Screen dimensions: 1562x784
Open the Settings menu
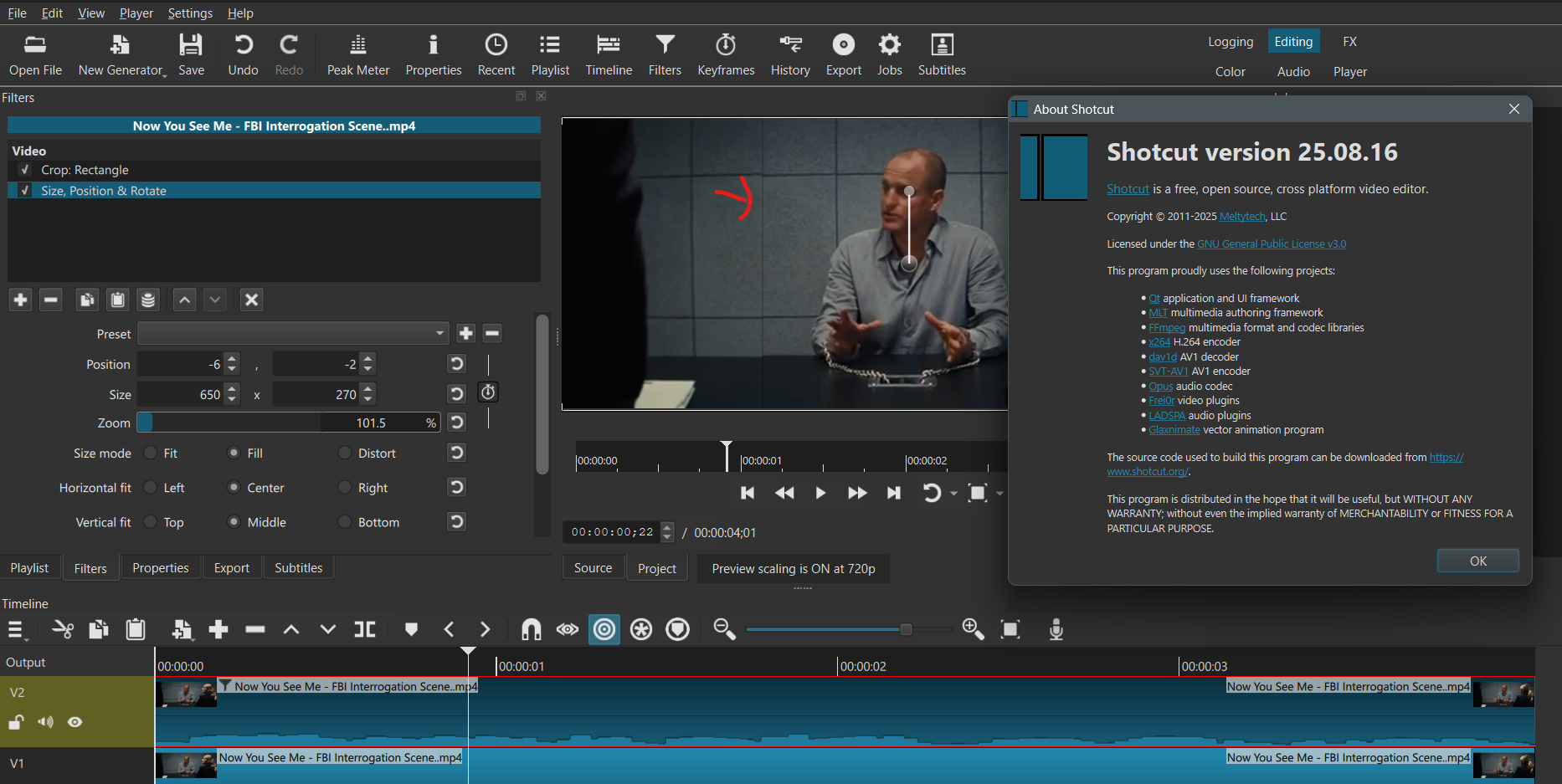[190, 13]
